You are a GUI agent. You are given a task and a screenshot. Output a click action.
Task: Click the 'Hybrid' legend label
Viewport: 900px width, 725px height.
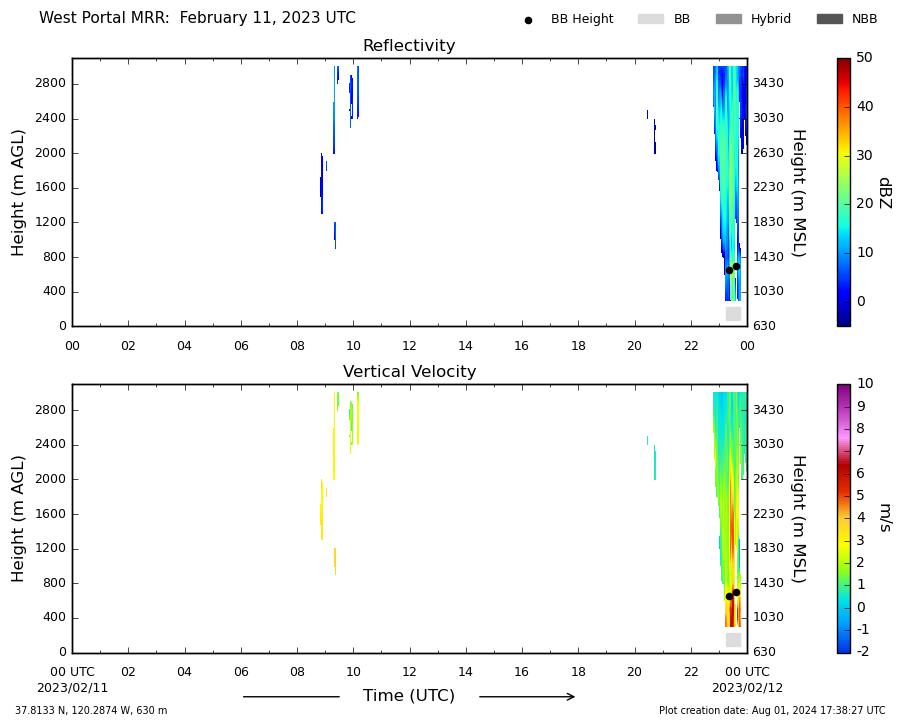[x=771, y=19]
